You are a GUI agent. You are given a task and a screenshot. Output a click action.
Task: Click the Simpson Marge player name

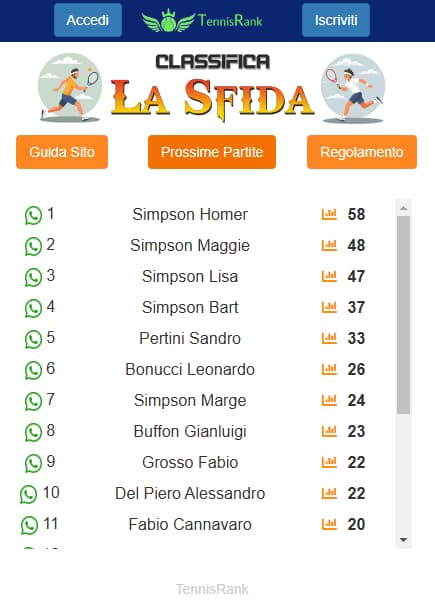pyautogui.click(x=190, y=400)
